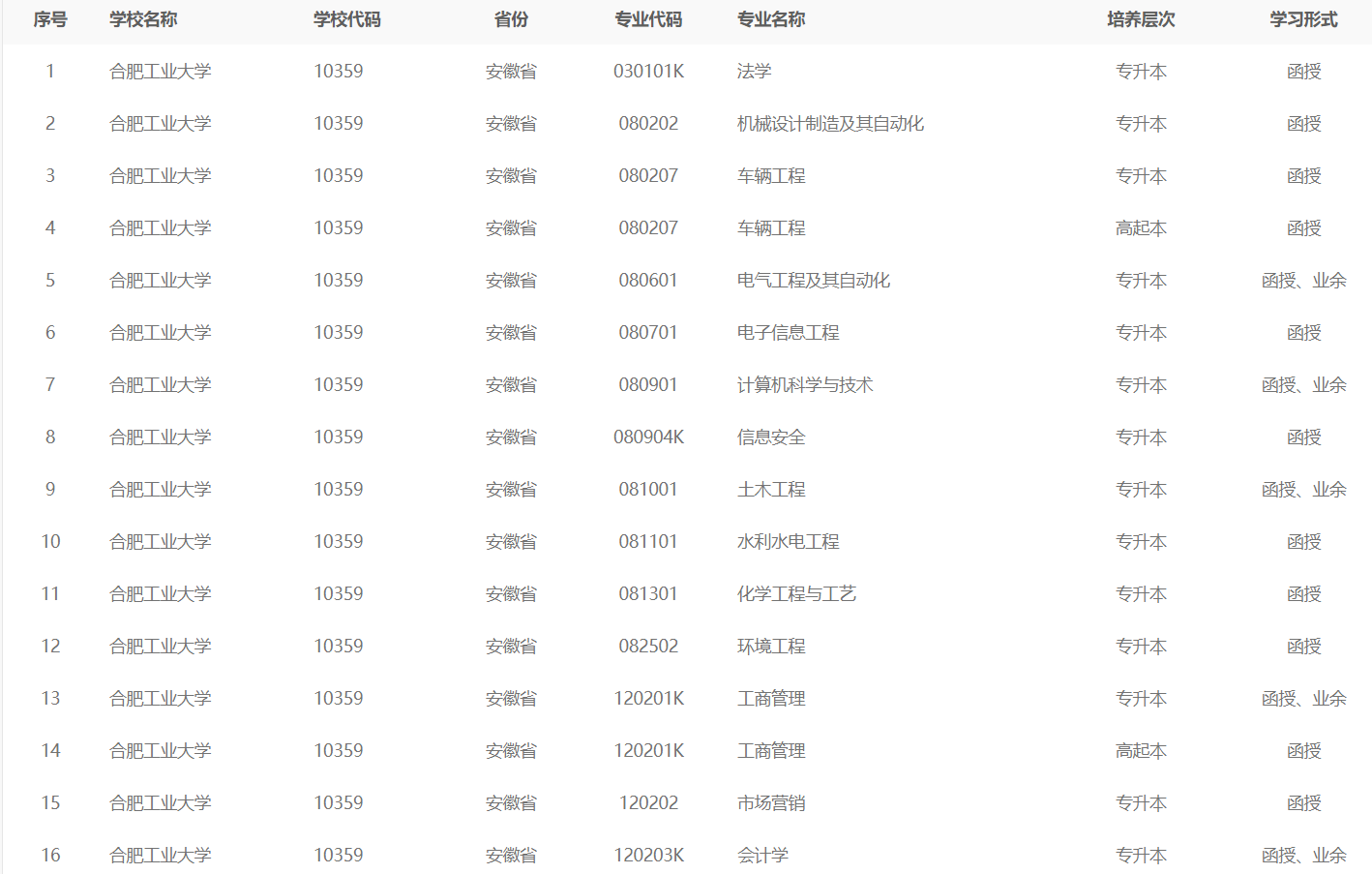Select the 电子信息工程 cell

coord(788,333)
